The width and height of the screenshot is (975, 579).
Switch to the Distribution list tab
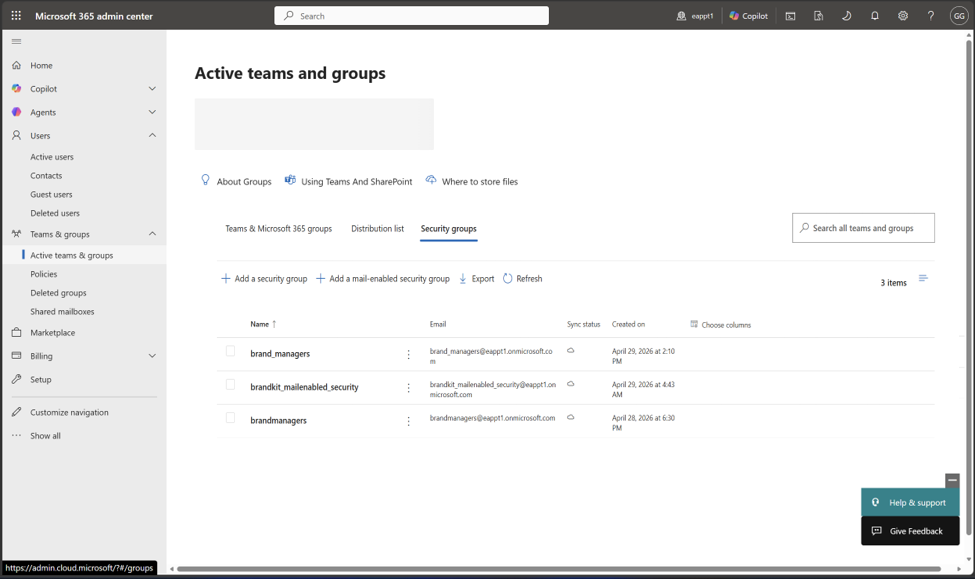click(377, 229)
